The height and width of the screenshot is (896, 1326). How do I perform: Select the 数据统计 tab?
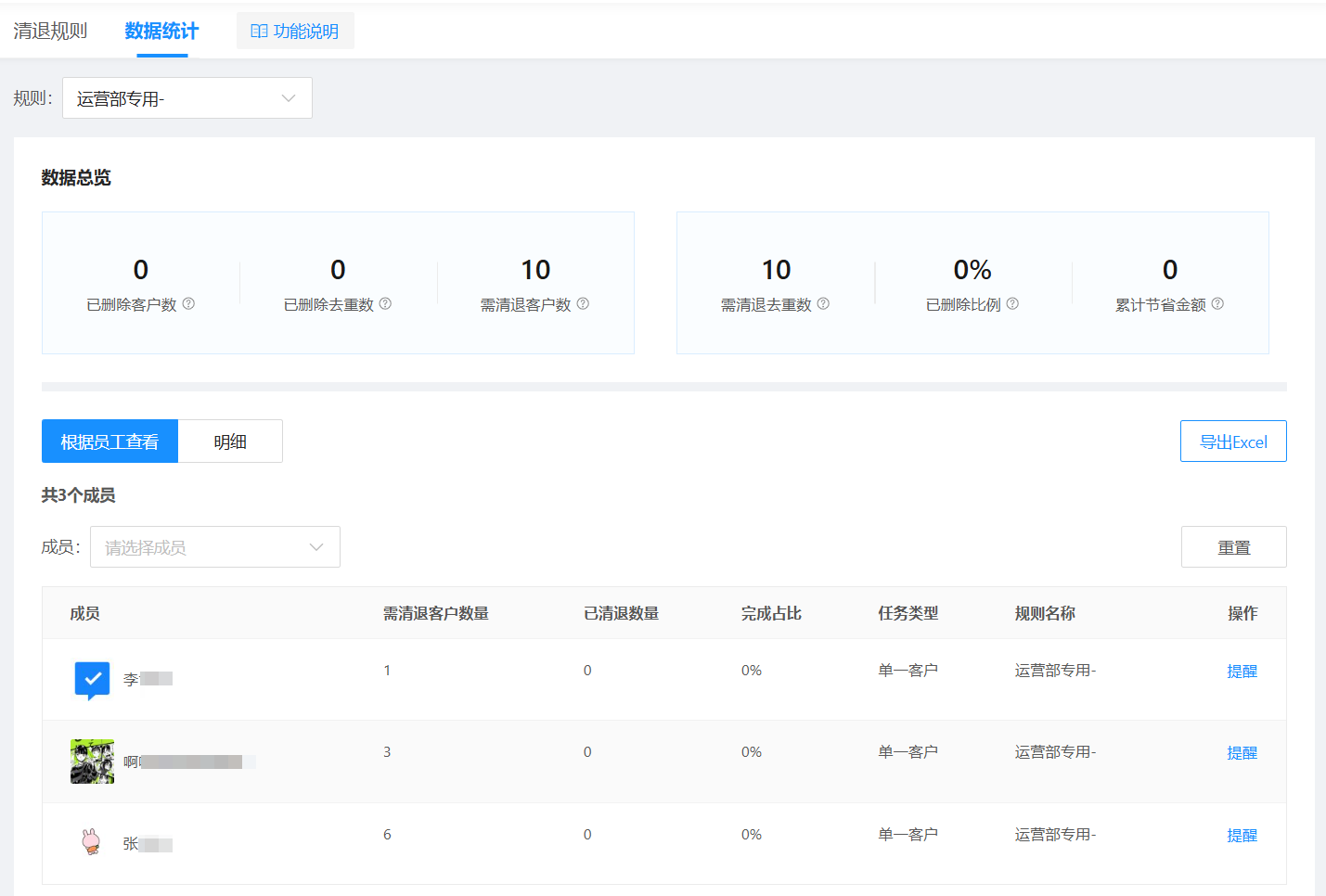click(161, 31)
